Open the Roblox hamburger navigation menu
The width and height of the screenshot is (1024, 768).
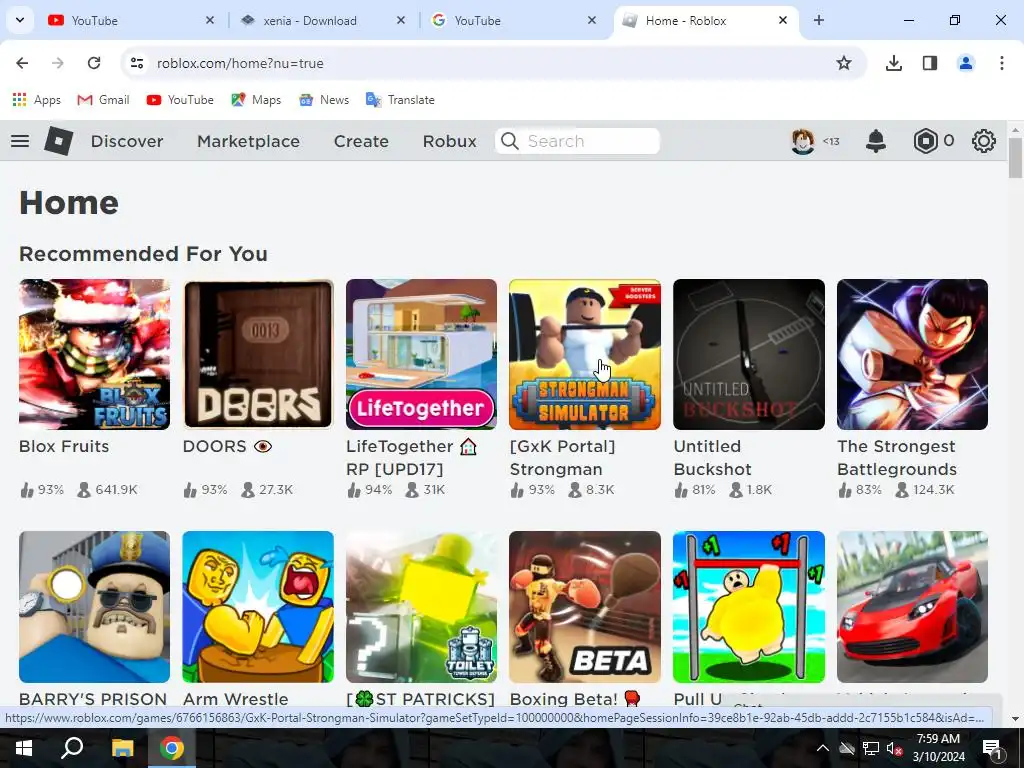point(20,141)
